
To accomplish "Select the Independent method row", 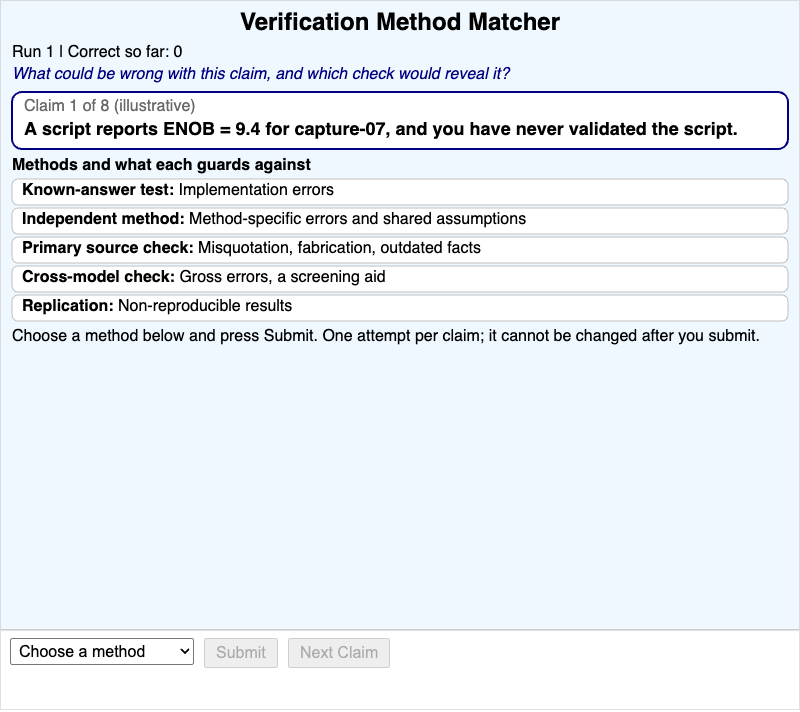I will click(400, 220).
